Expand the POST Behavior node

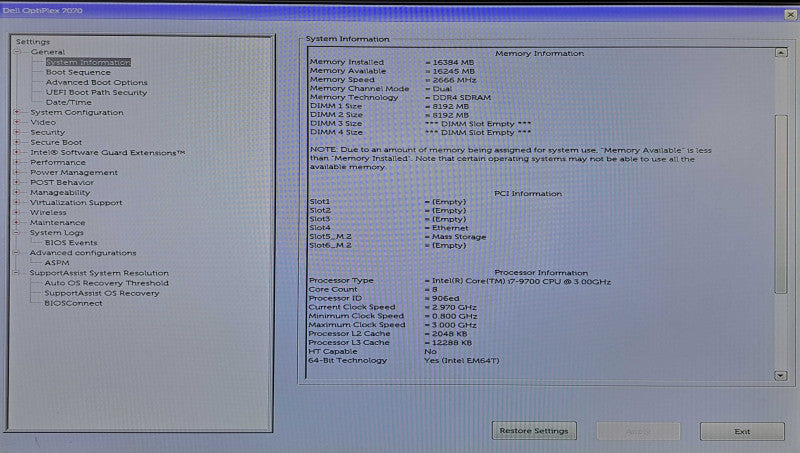click(x=17, y=182)
